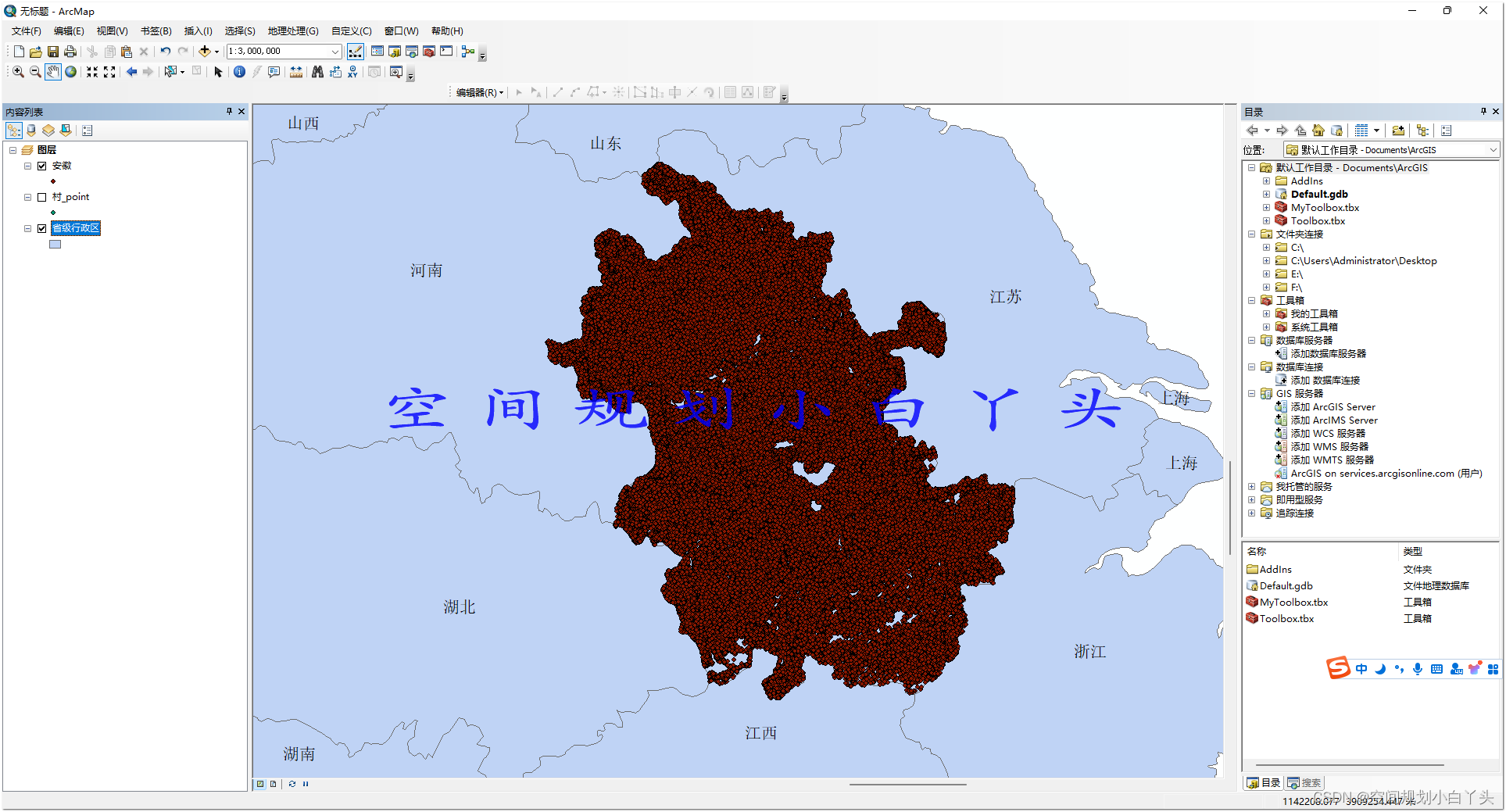The width and height of the screenshot is (1506, 812).
Task: Go back to previous extent
Action: coord(131,72)
